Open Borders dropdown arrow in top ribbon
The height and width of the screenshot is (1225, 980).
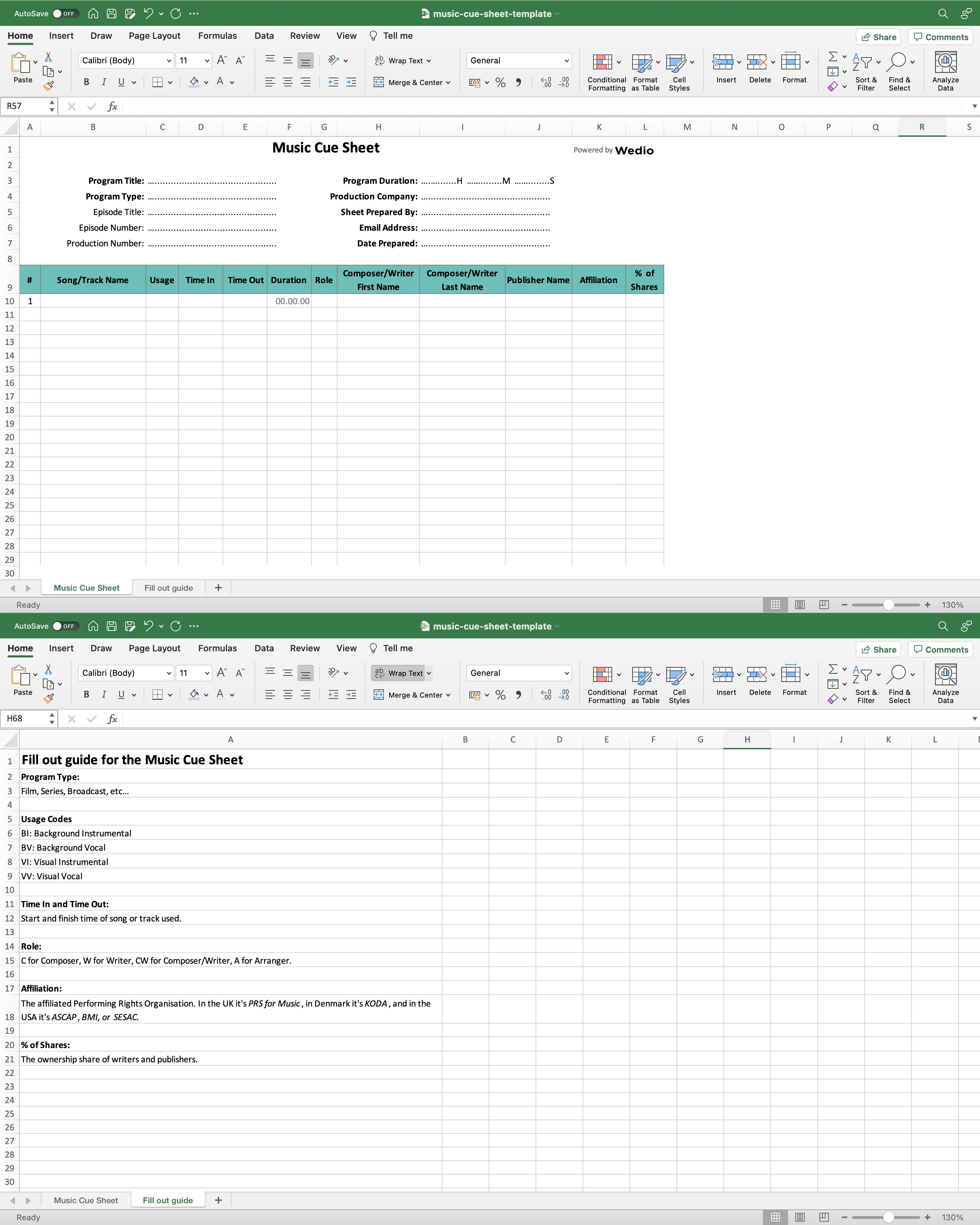click(x=170, y=83)
